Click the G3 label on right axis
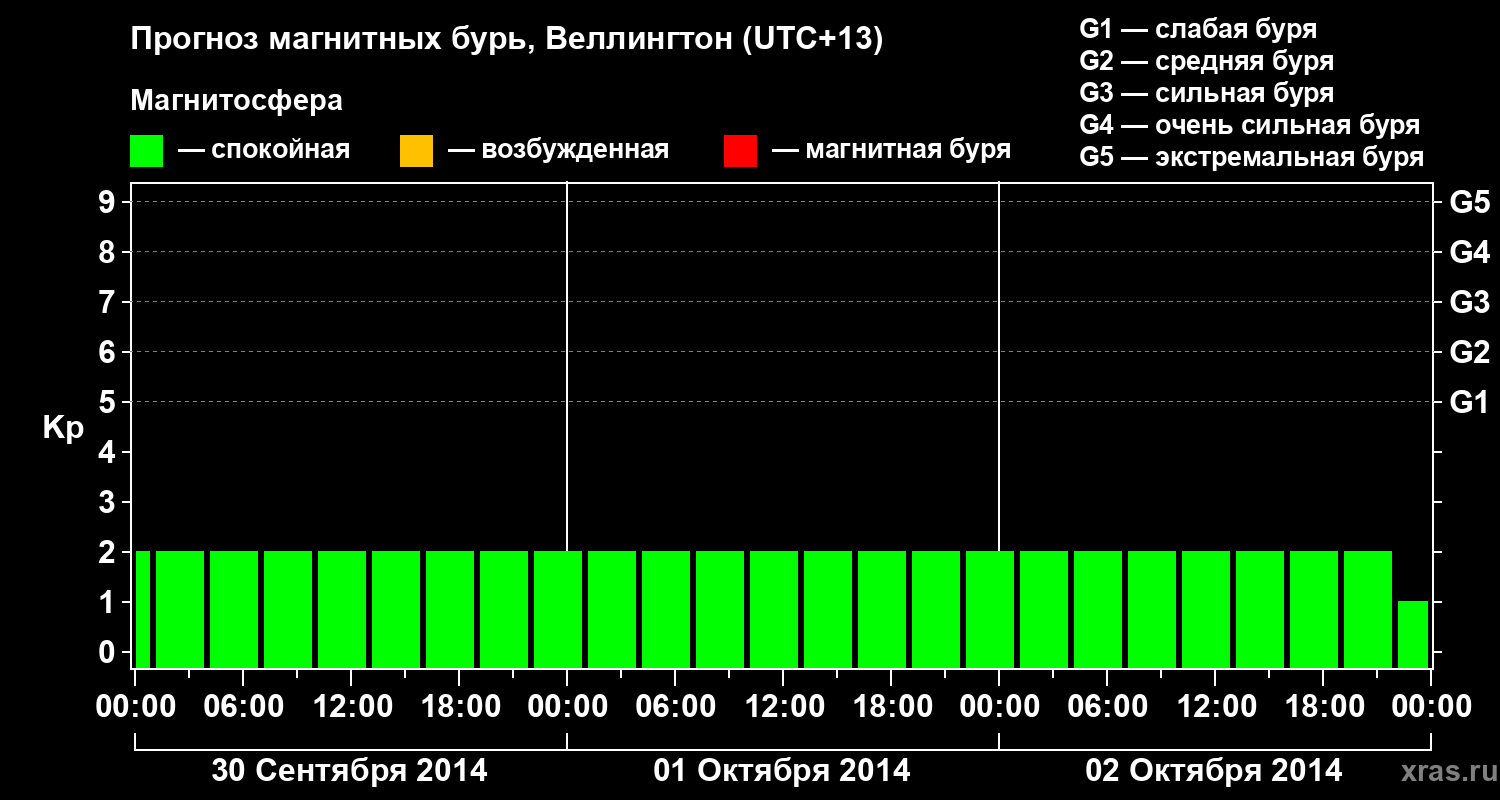The image size is (1500, 800). coord(1469,302)
